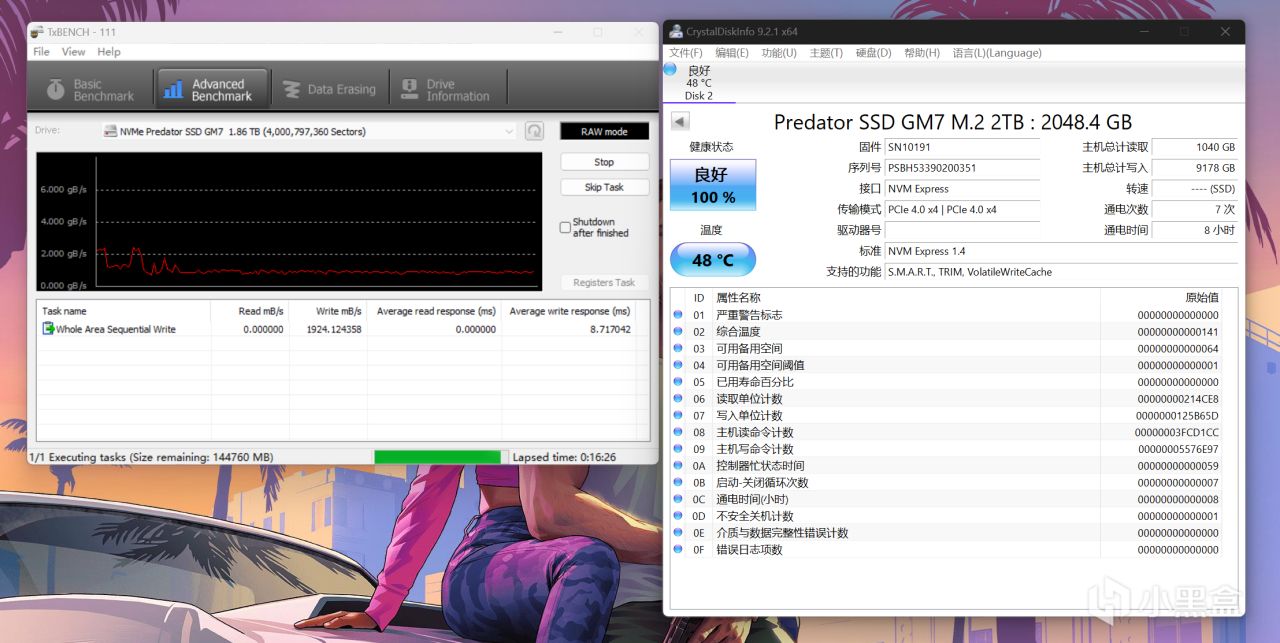Click the firmware field SN10191
This screenshot has width=1280, height=643.
click(x=962, y=147)
